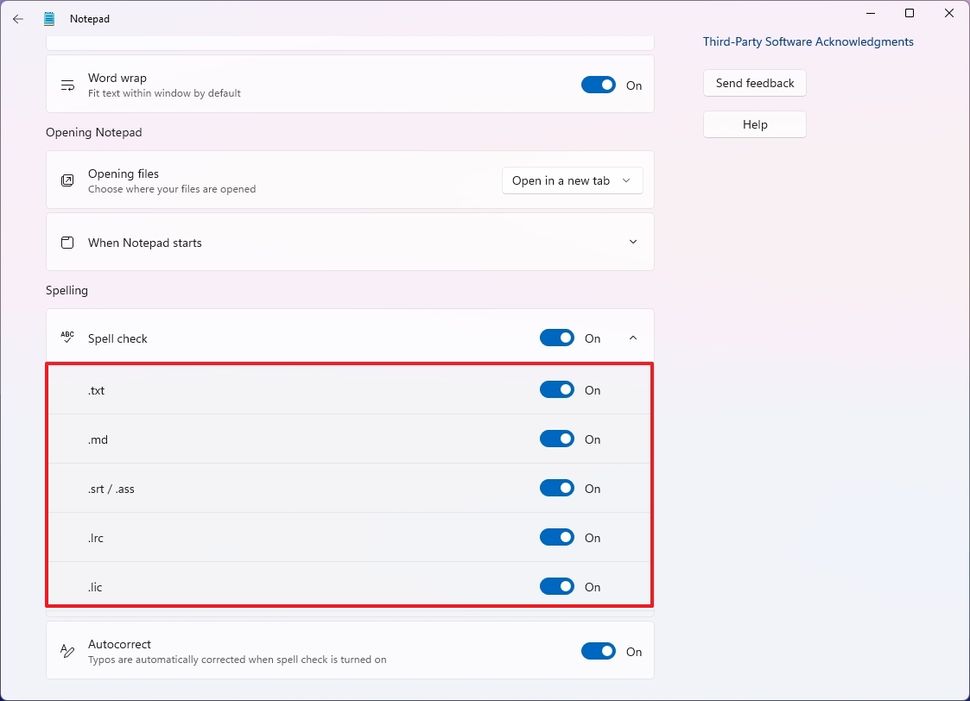Image resolution: width=970 pixels, height=701 pixels.
Task: Click the Autocorrect pen icon
Action: [x=67, y=649]
